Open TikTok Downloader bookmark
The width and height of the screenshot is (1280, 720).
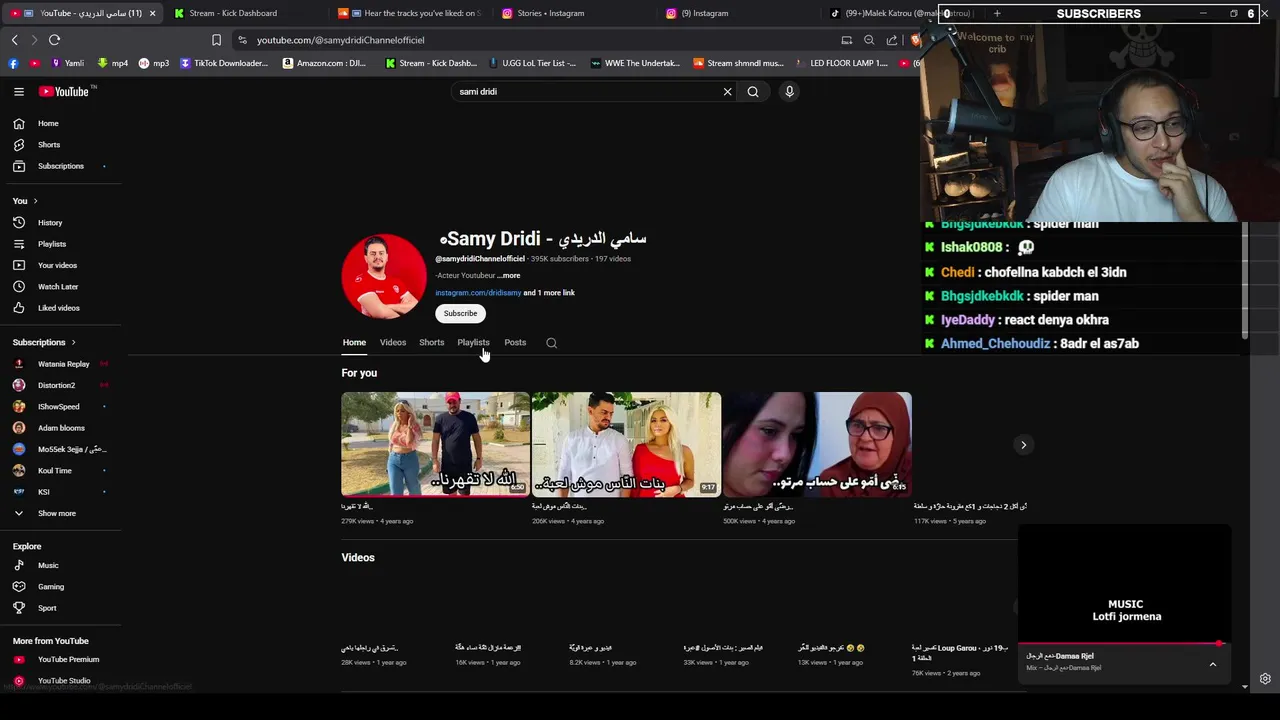tap(224, 63)
